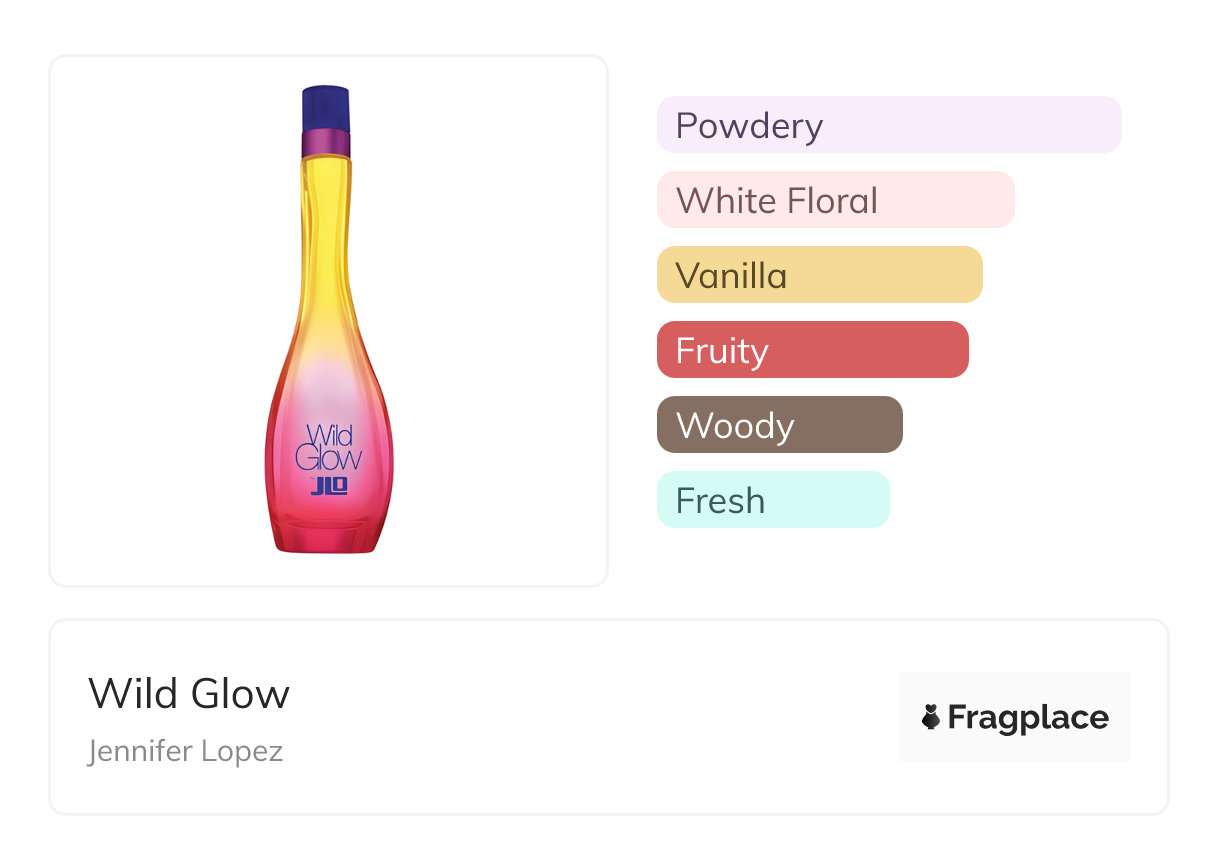Select the brown Woody accord bar
The height and width of the screenshot is (864, 1218).
coord(779,425)
